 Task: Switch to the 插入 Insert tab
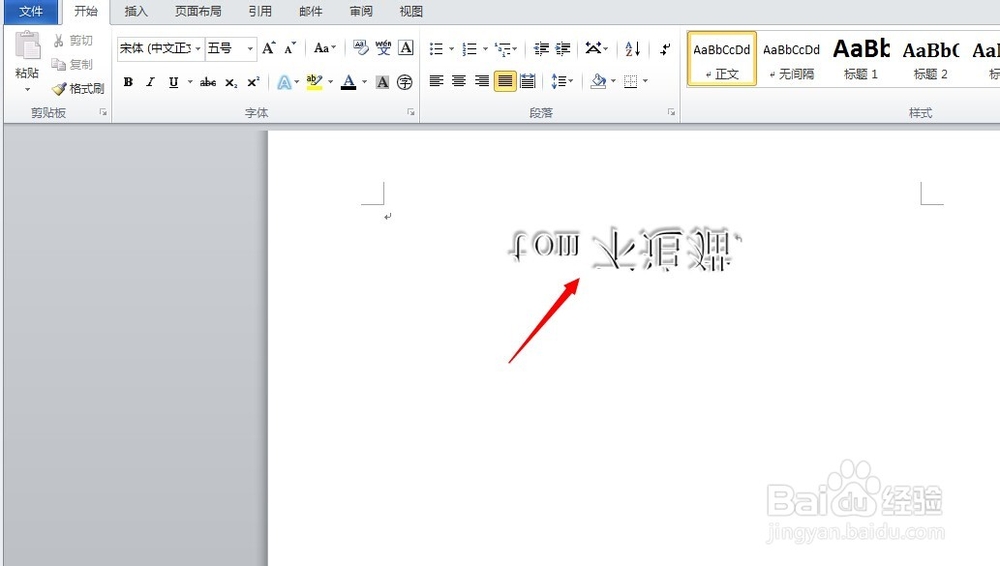tap(136, 11)
